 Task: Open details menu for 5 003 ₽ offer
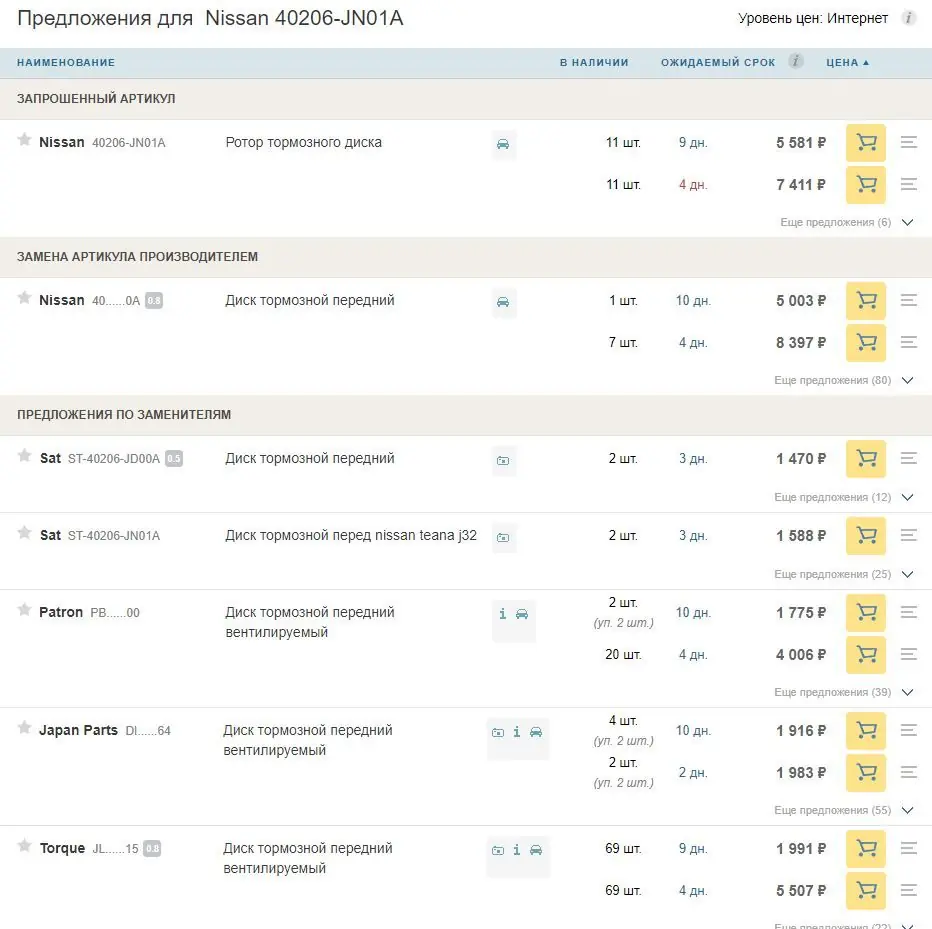point(908,300)
